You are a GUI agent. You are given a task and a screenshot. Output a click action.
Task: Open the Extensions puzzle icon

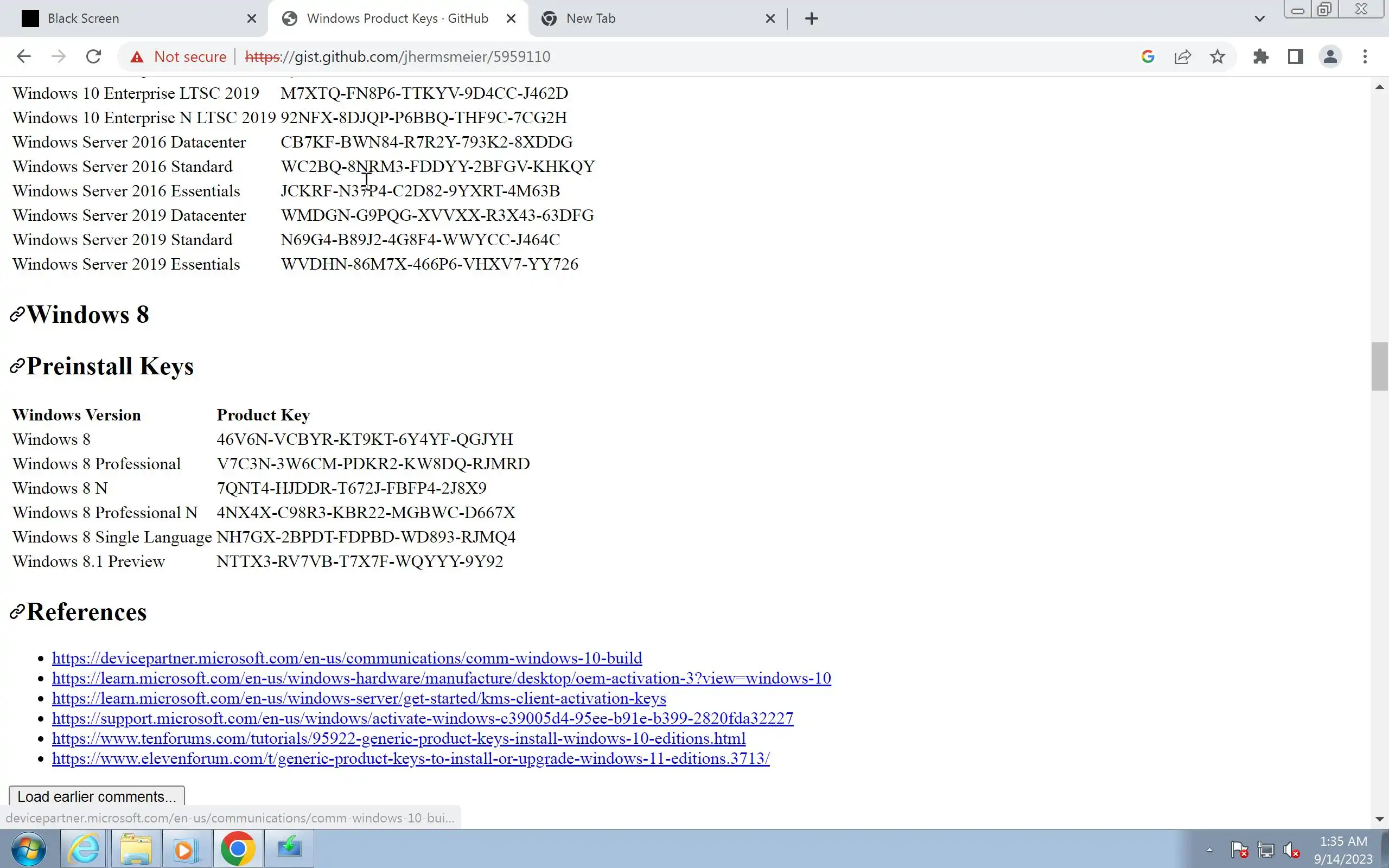click(x=1260, y=56)
